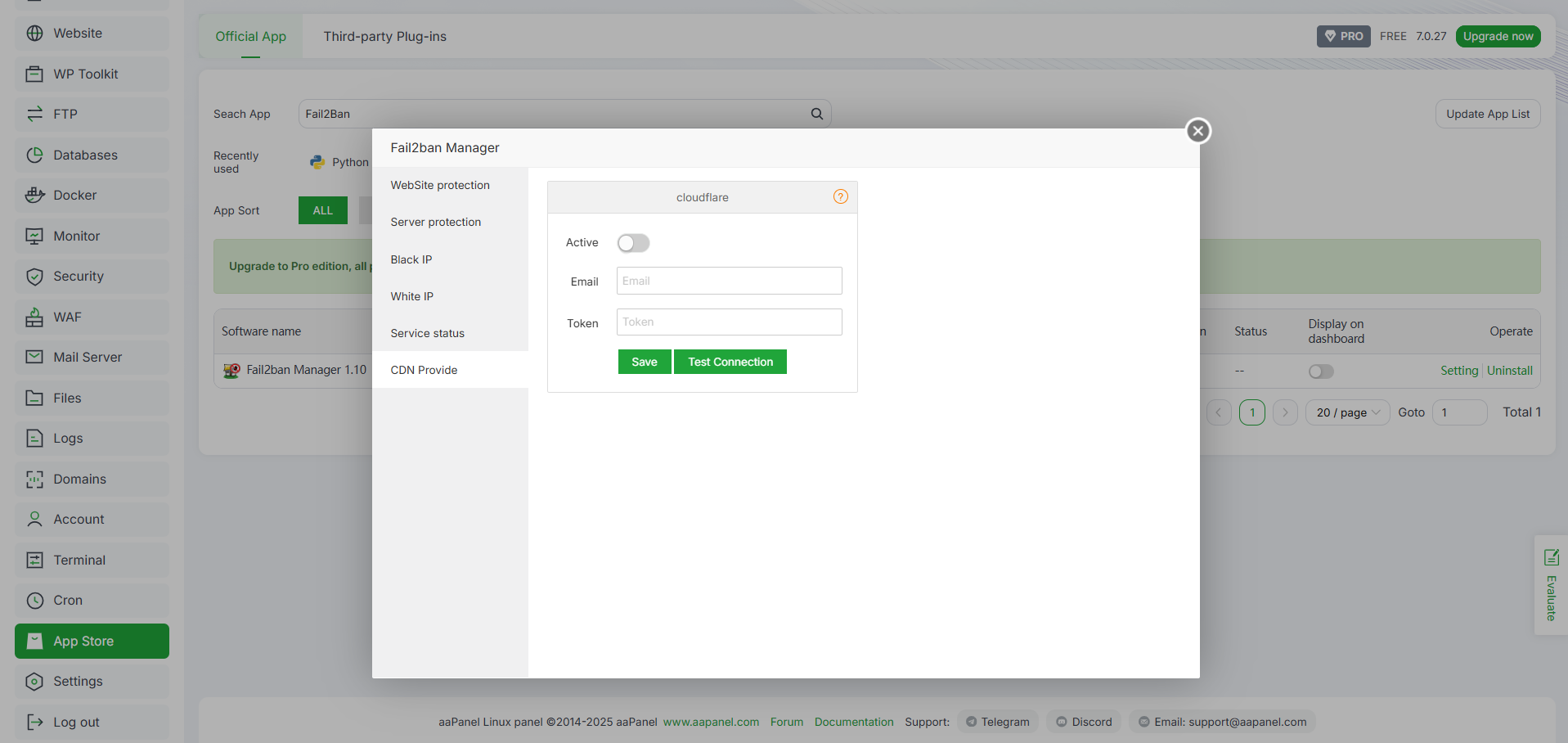
Task: Open WP Toolkit icon in sidebar
Action: coord(34,74)
